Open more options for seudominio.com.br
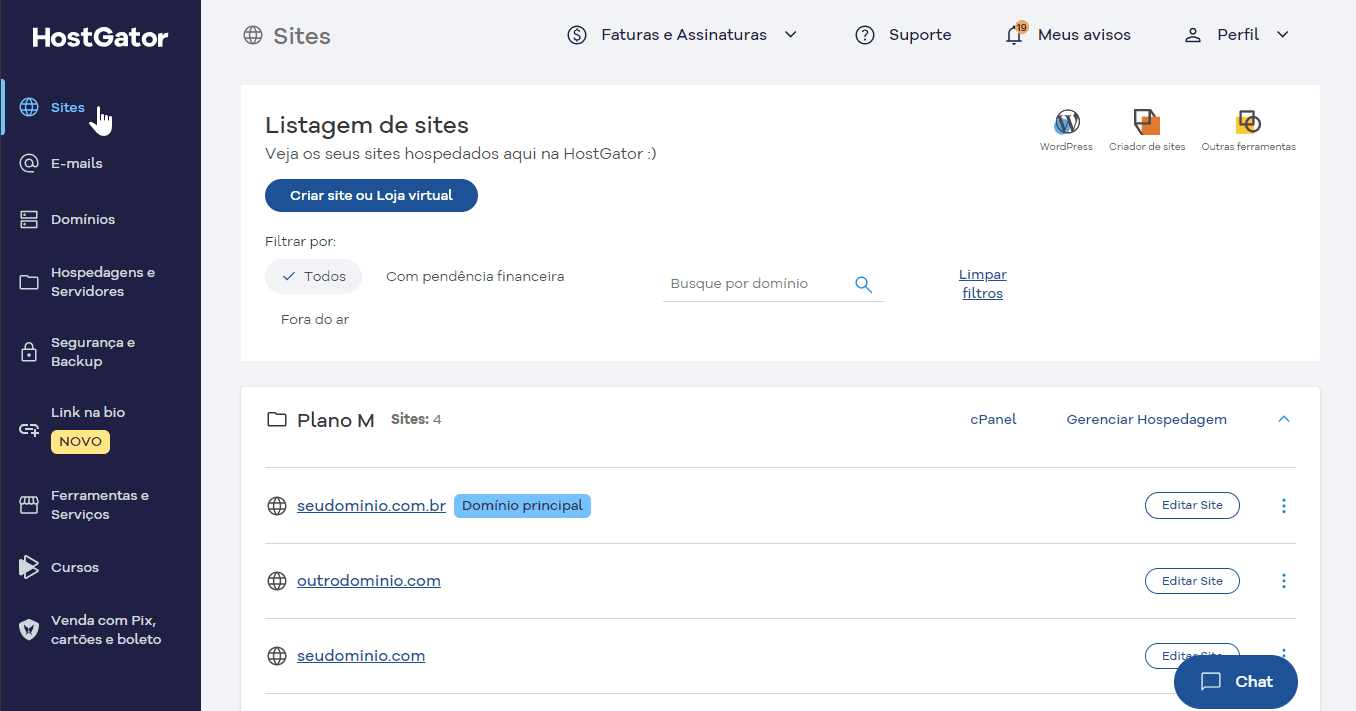This screenshot has width=1356, height=711. coord(1284,506)
